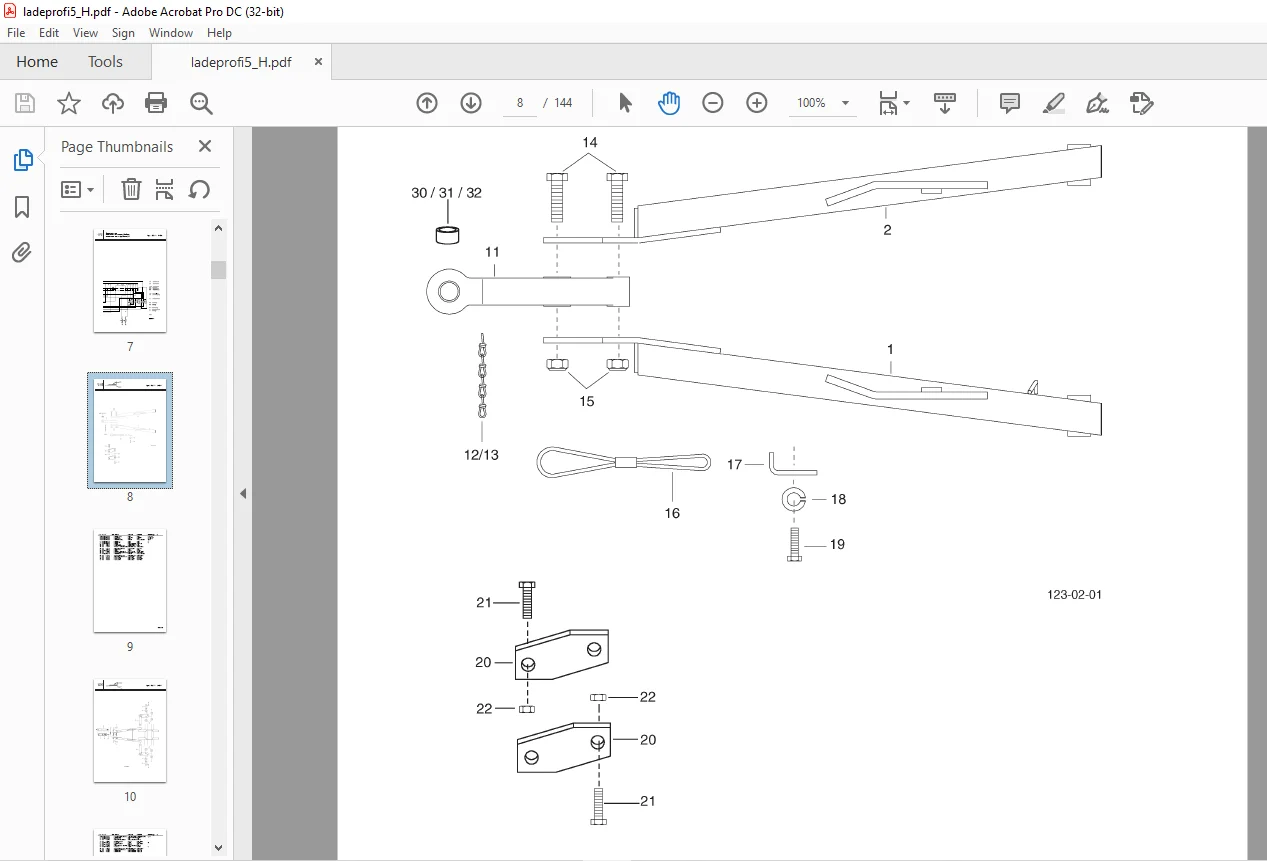Image resolution: width=1267 pixels, height=861 pixels.
Task: Click the thumbnail panel scrollbar handle
Action: pos(218,270)
